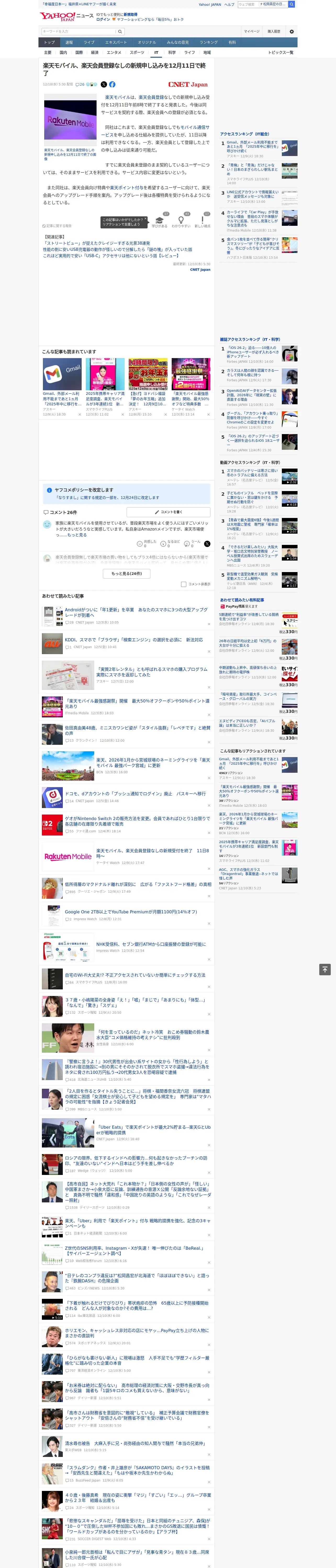The width and height of the screenshot is (336, 1568).
Task: Click the わかりやすい lightbulb reaction
Action: [x=181, y=220]
